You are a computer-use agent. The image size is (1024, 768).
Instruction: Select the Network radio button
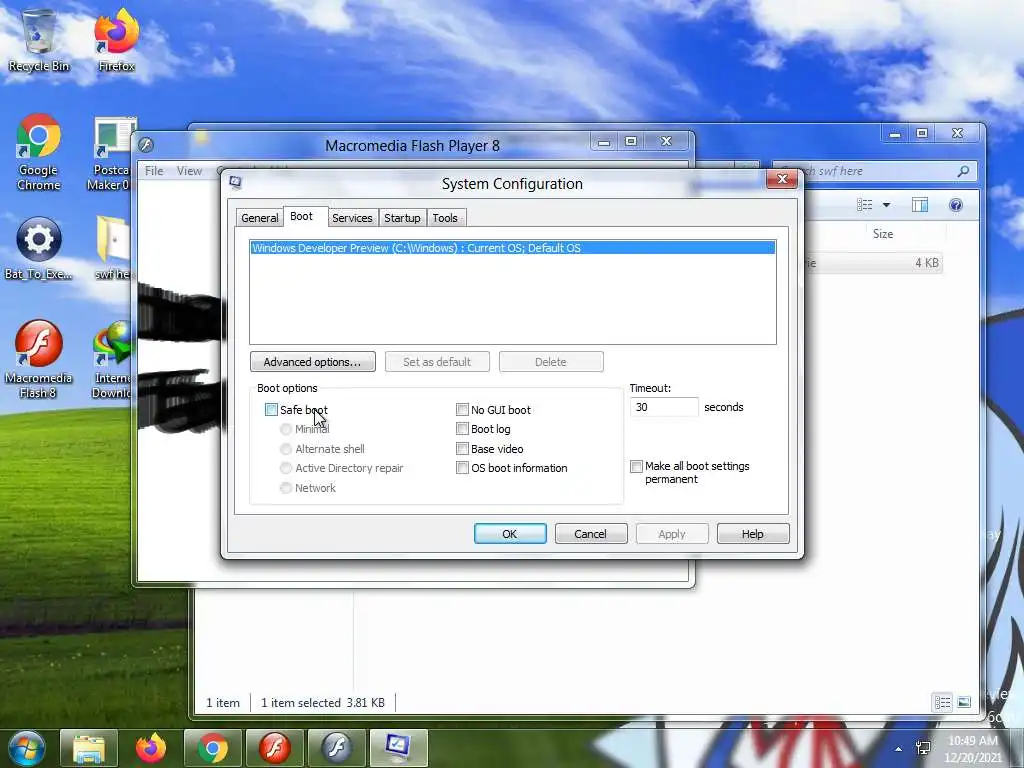[x=285, y=488]
